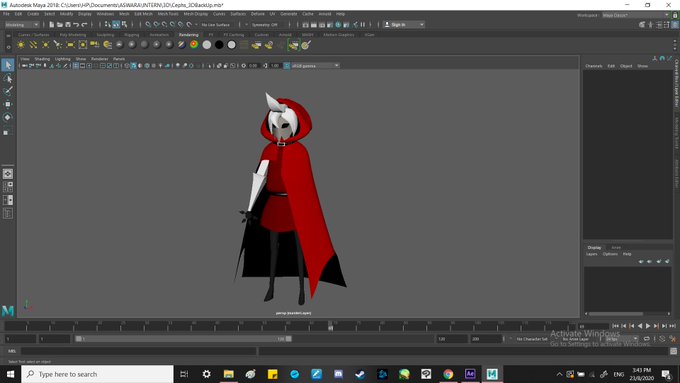Open the Shading viewport panel menu
Viewport: 680px width, 383px height.
pos(42,59)
